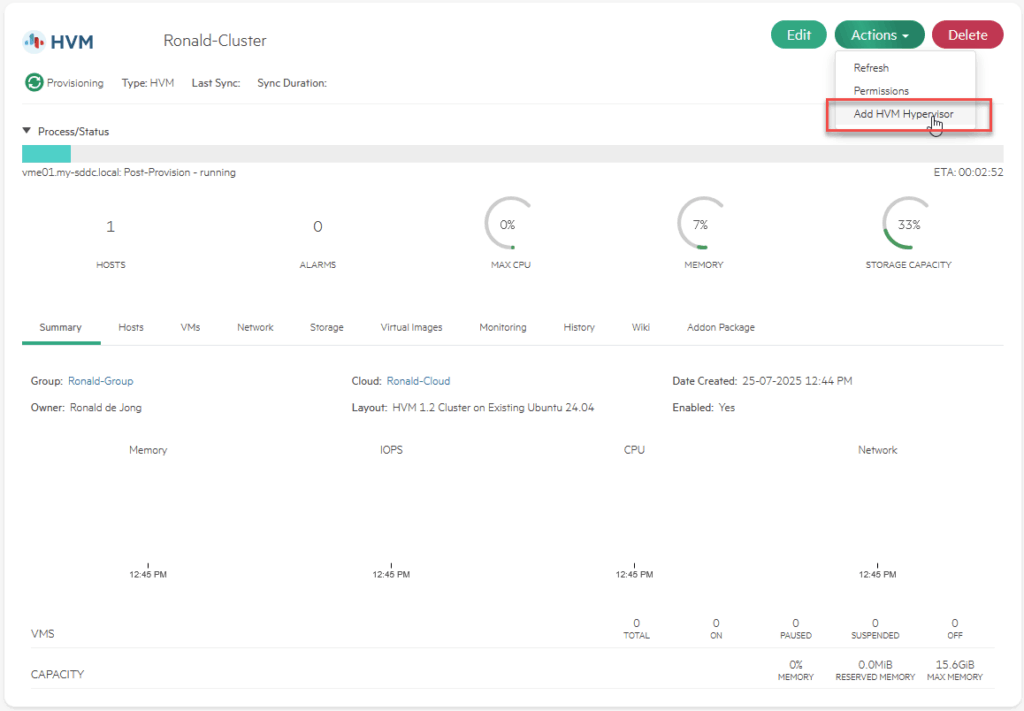Open the Ronald-Group link

(x=100, y=381)
